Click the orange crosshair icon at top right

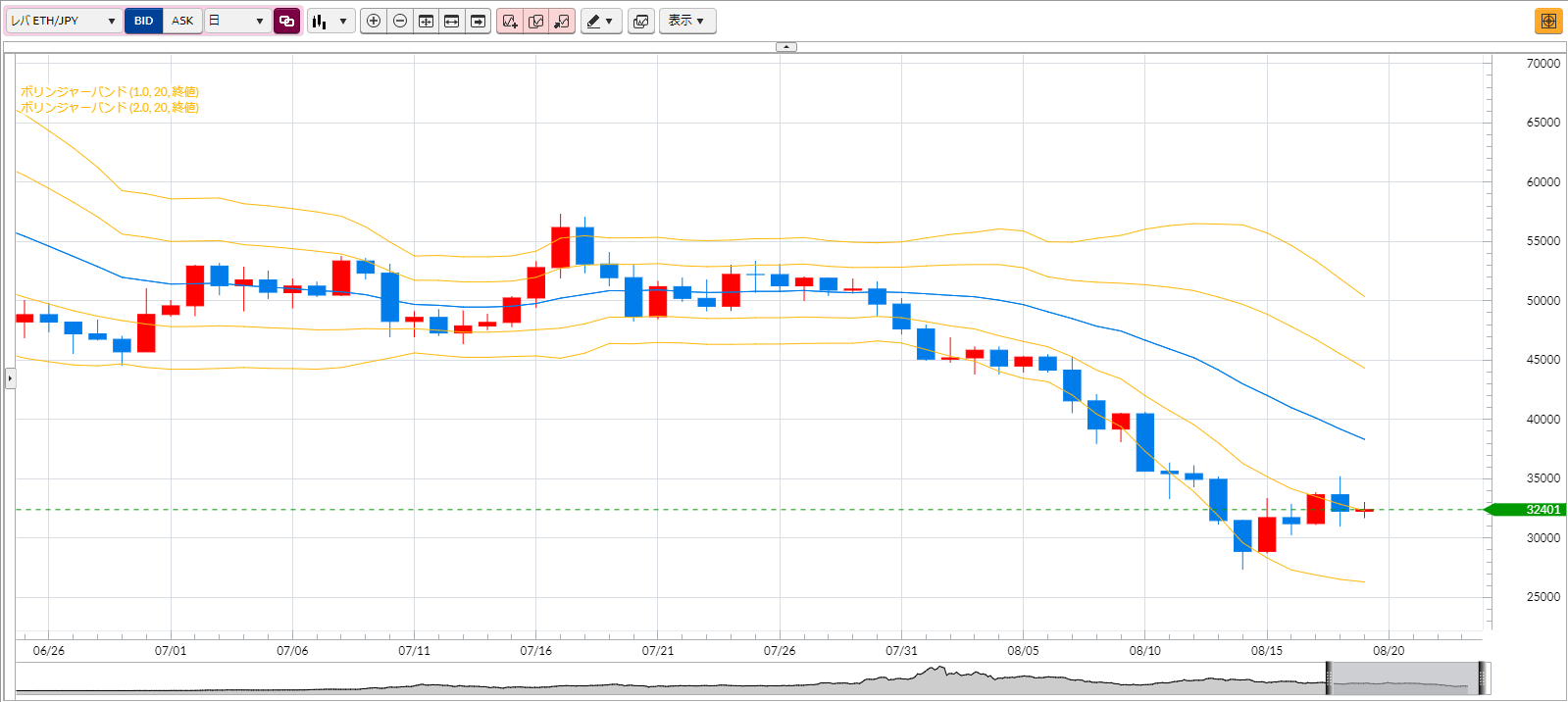click(x=1548, y=21)
